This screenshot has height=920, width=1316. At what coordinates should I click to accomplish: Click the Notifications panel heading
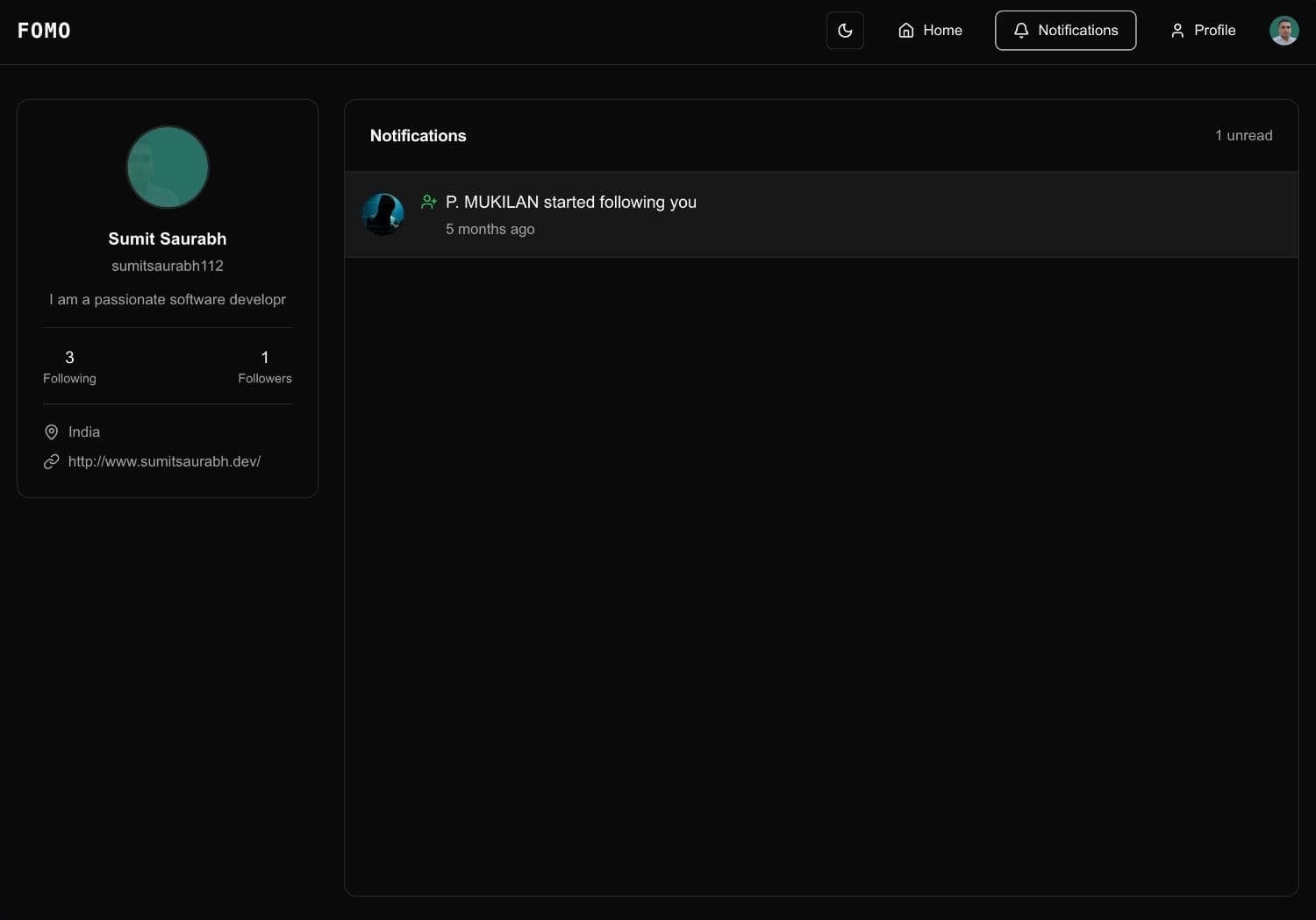pos(418,136)
